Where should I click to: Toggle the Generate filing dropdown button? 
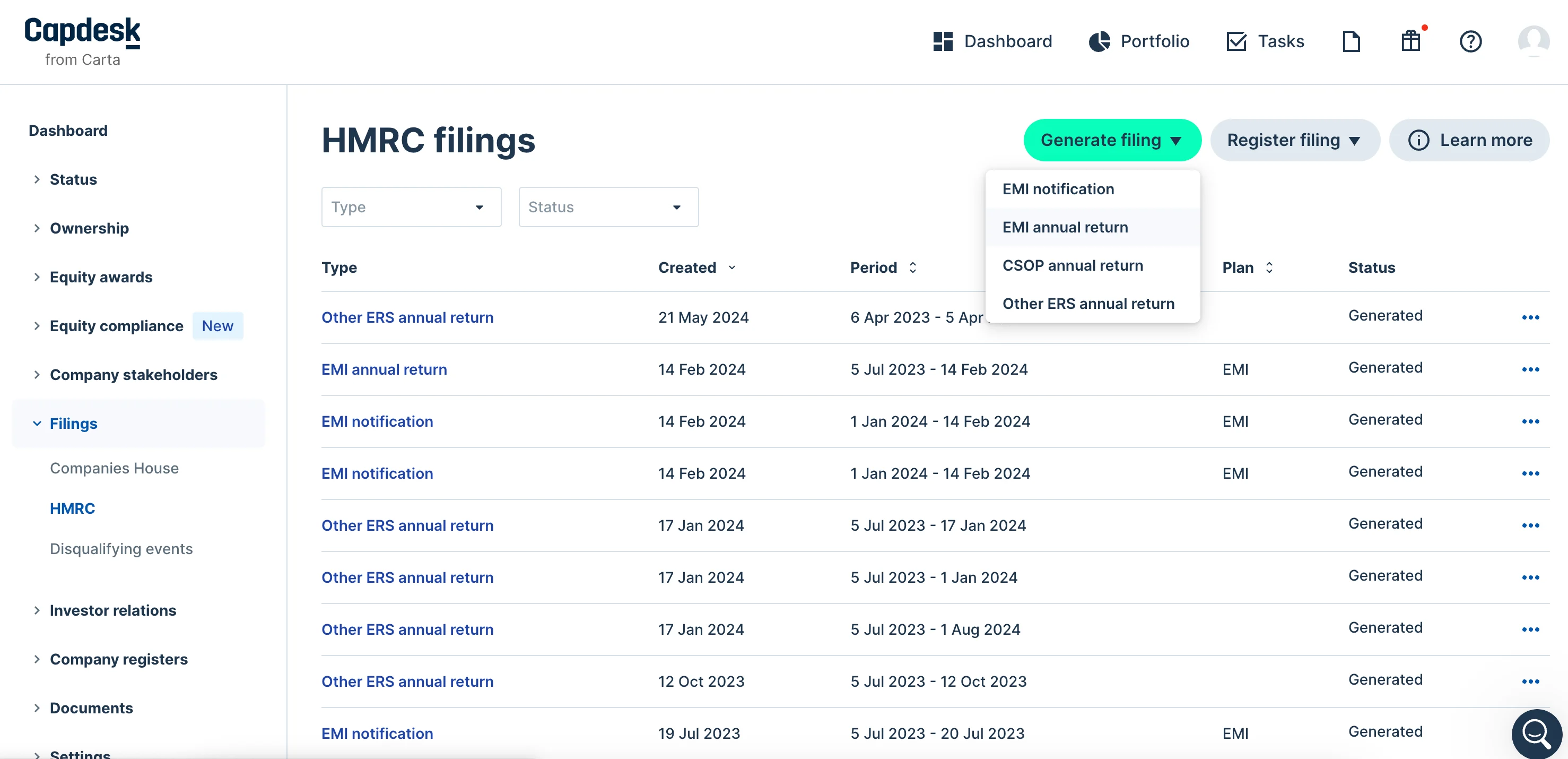point(1112,140)
